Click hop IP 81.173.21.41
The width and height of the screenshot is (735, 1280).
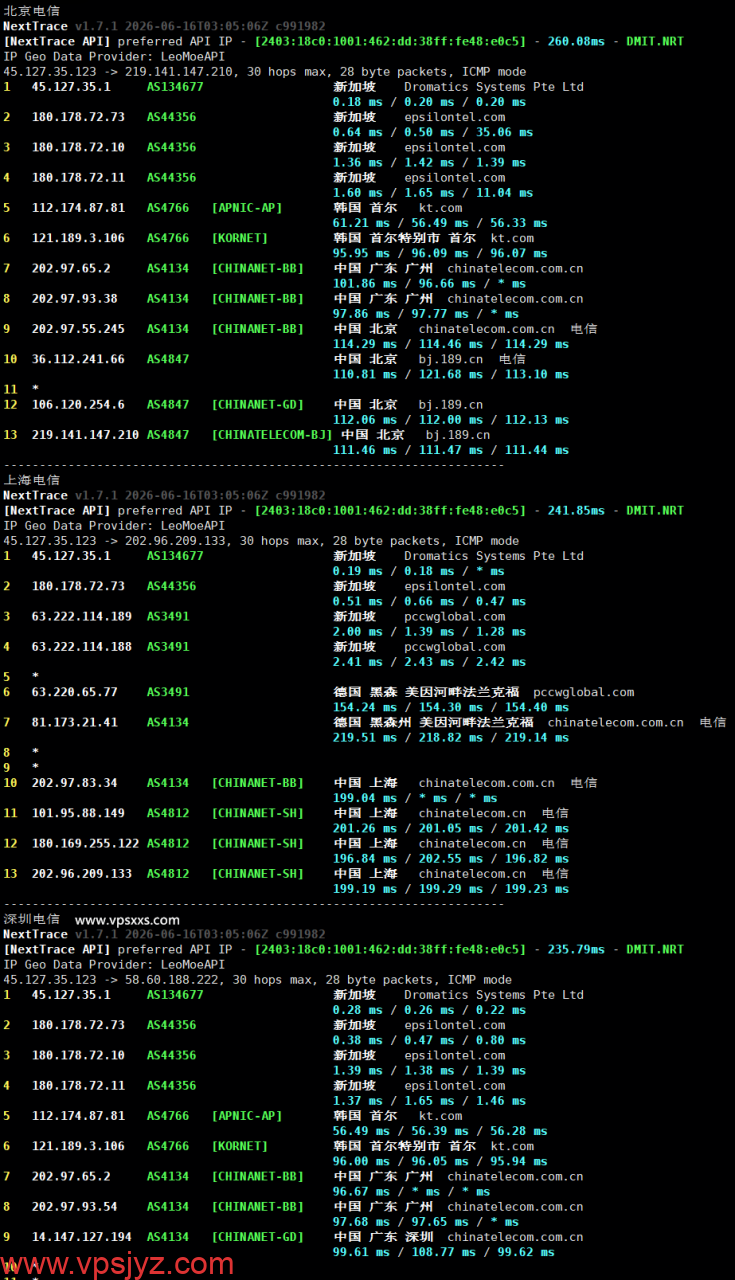coord(74,721)
